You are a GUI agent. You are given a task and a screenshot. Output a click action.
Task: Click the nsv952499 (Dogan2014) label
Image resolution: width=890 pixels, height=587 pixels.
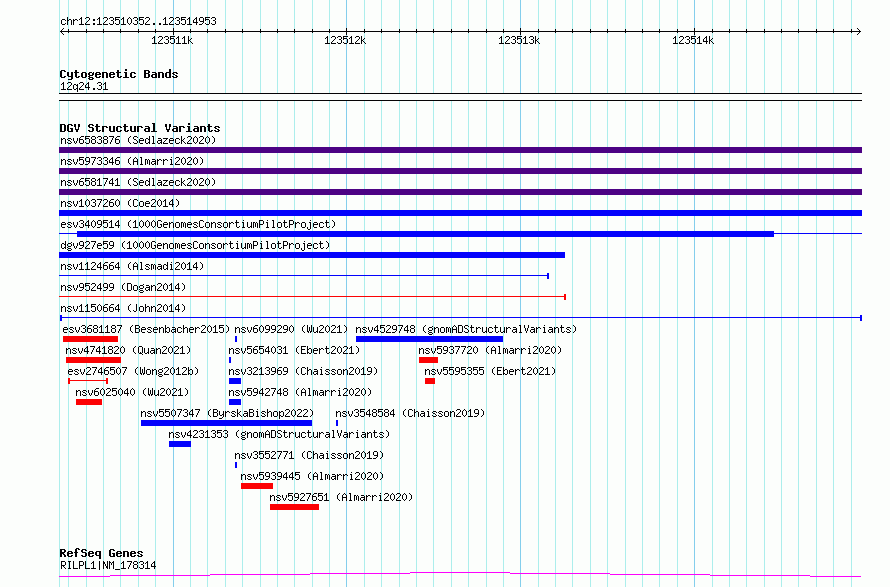(123, 287)
